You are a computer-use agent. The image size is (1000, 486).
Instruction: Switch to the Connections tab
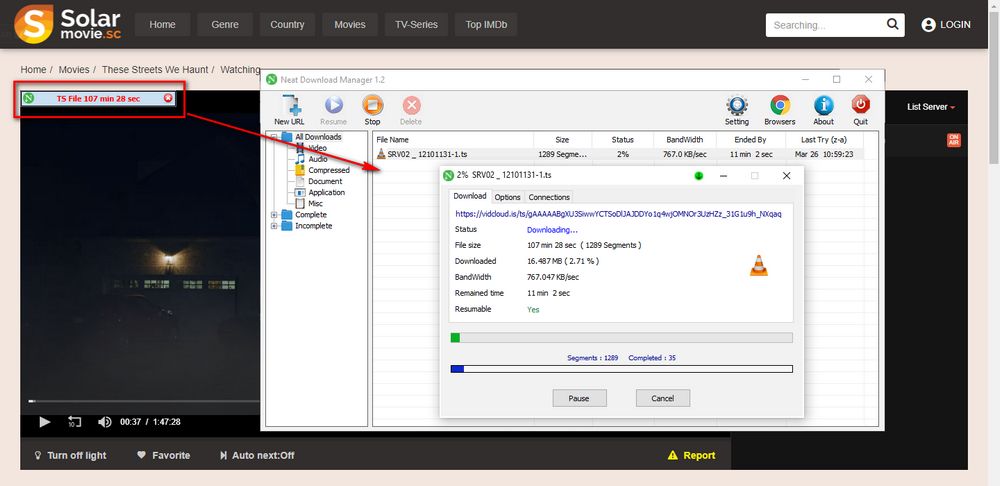pos(549,197)
